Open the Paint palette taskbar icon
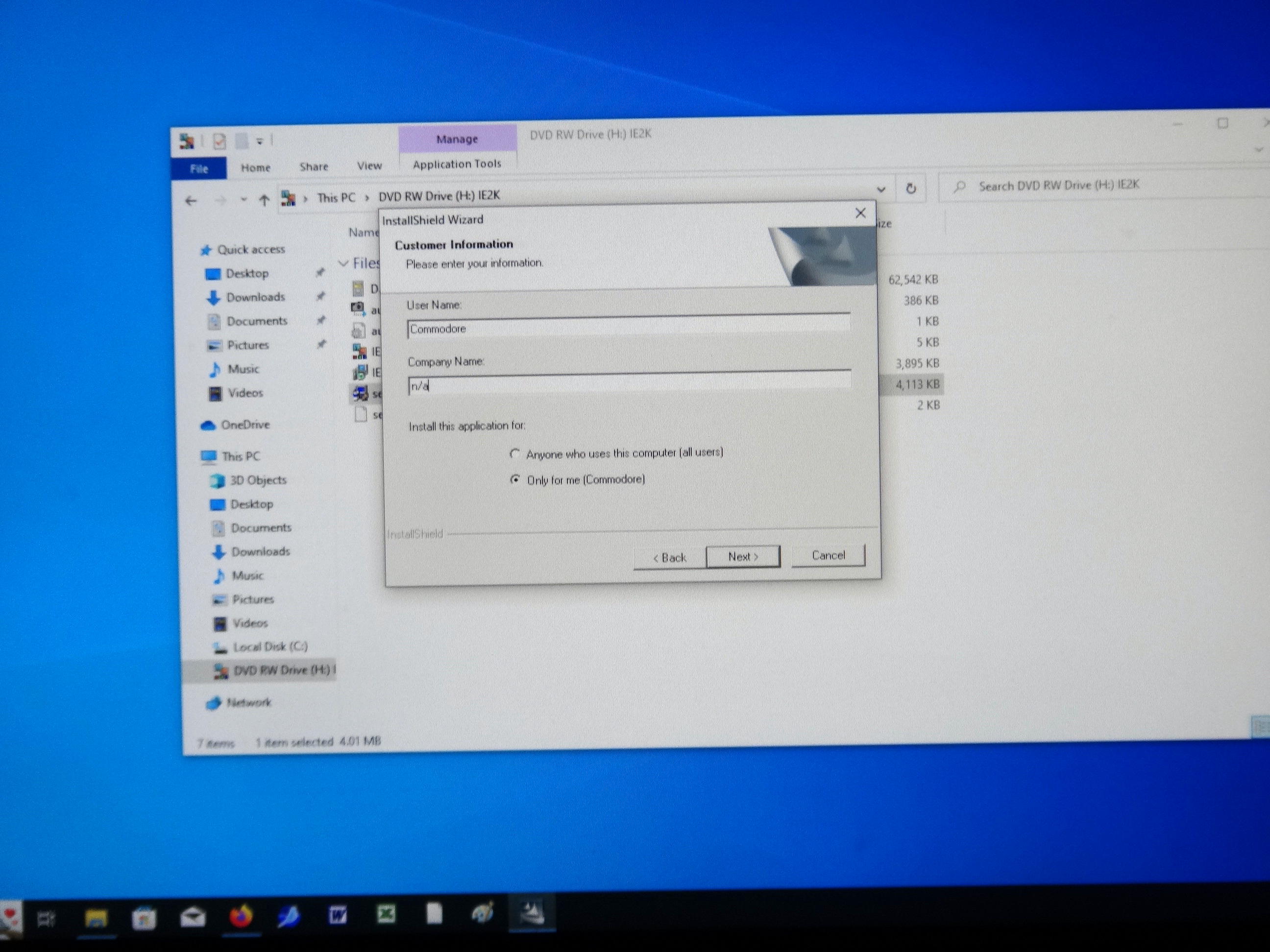Image resolution: width=1270 pixels, height=952 pixels. (x=482, y=913)
